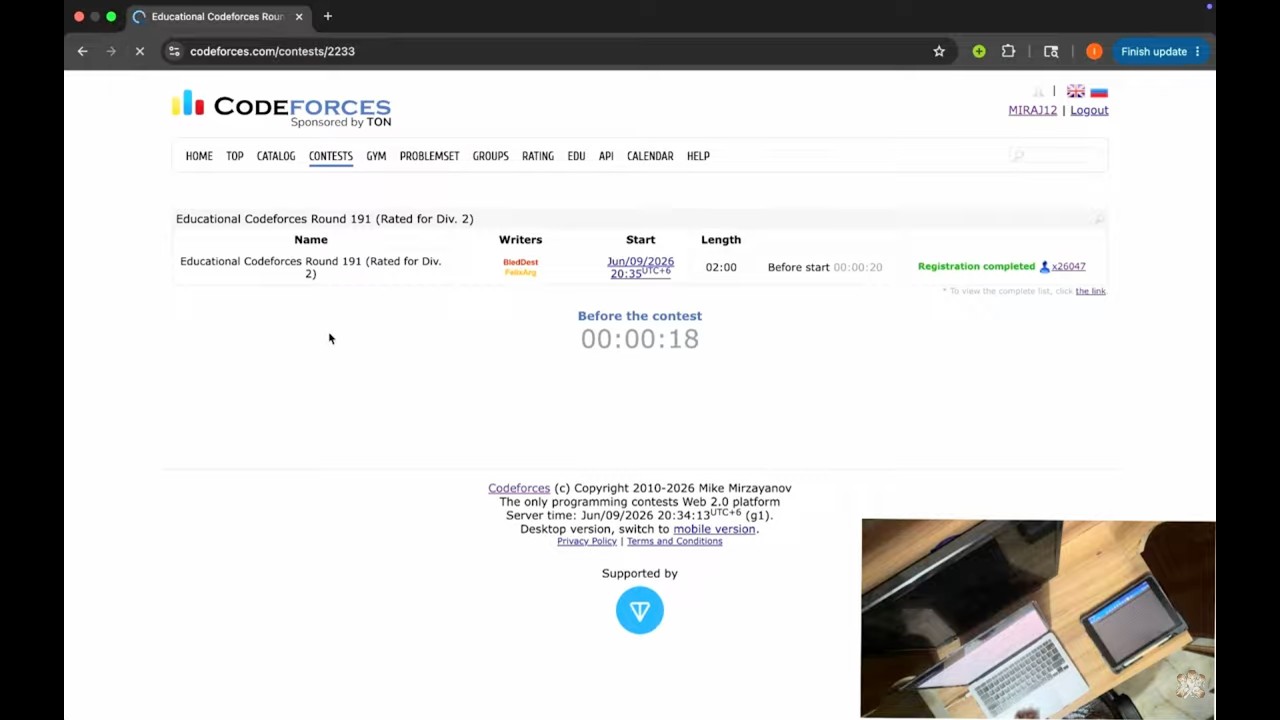The height and width of the screenshot is (720, 1280).
Task: Open the CALENDAR menu item
Action: pos(650,156)
